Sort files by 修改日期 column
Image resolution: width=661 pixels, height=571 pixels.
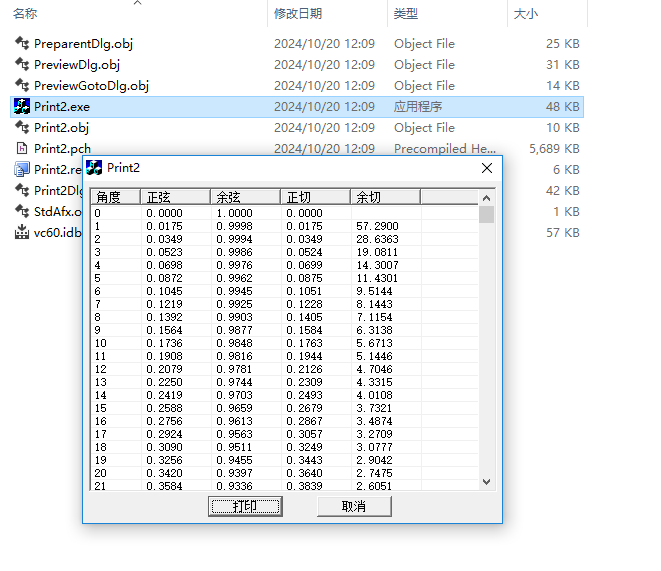pos(298,14)
